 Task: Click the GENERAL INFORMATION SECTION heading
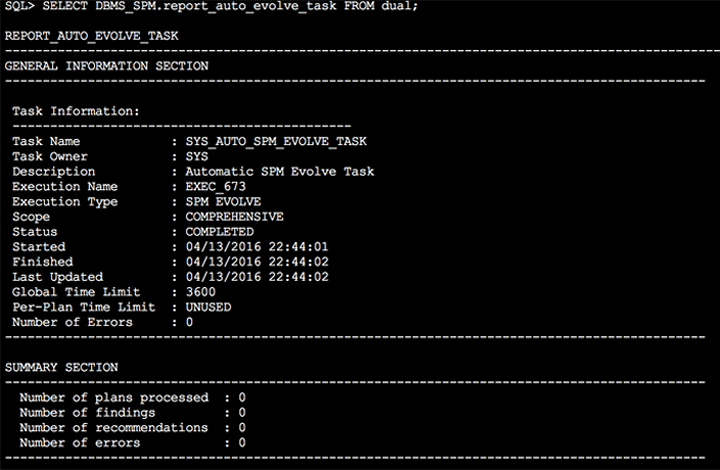point(107,66)
